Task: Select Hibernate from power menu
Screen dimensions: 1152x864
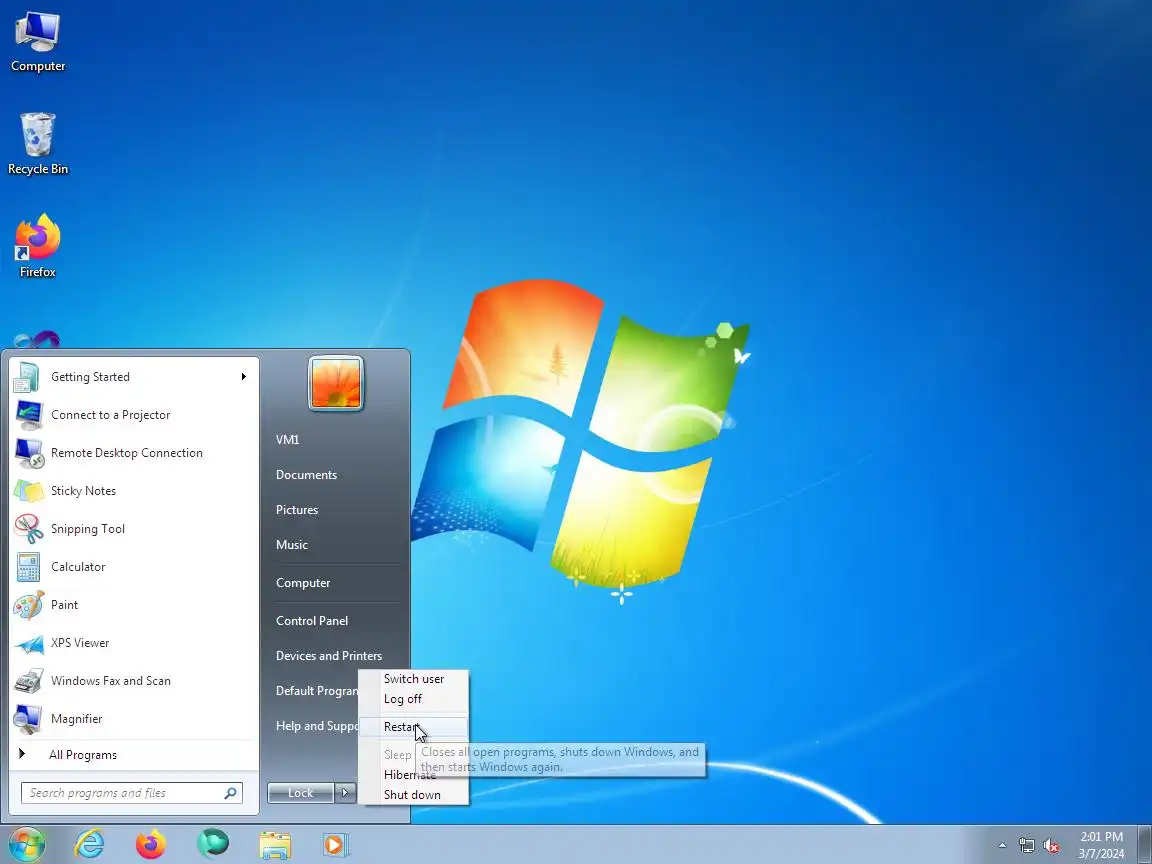Action: 409,774
